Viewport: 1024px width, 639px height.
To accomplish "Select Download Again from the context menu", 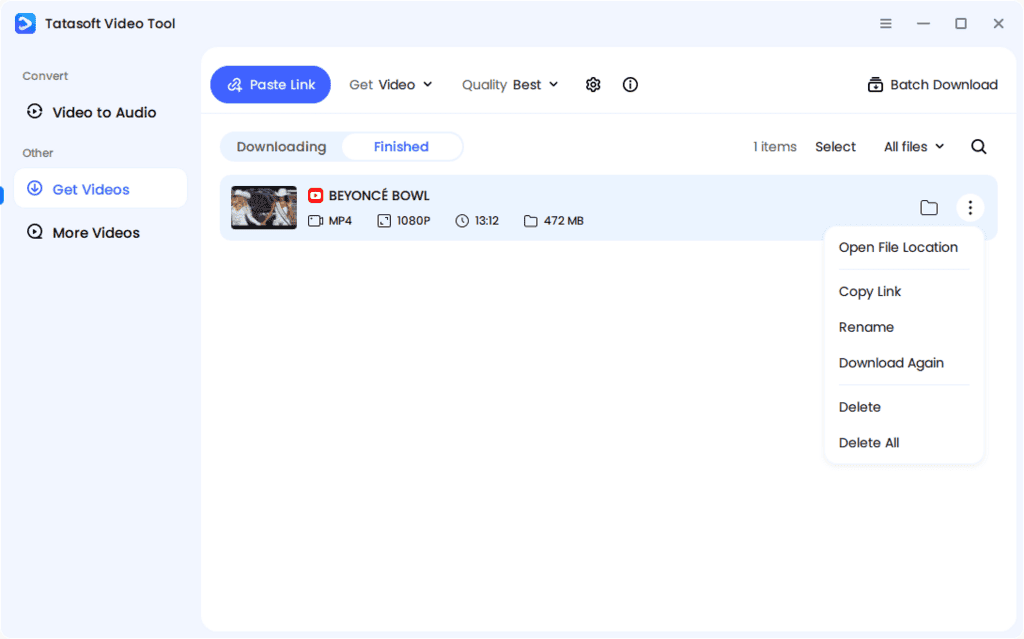I will click(x=891, y=363).
